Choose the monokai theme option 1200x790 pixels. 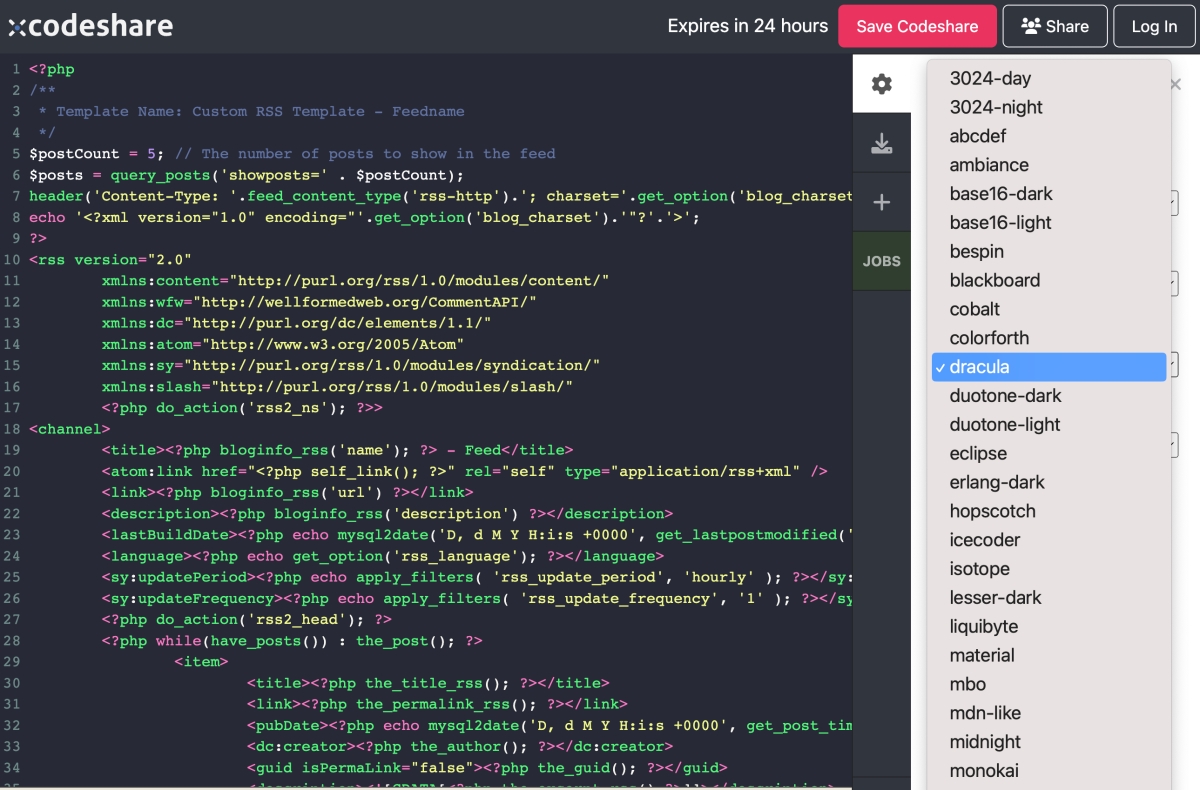click(x=984, y=770)
